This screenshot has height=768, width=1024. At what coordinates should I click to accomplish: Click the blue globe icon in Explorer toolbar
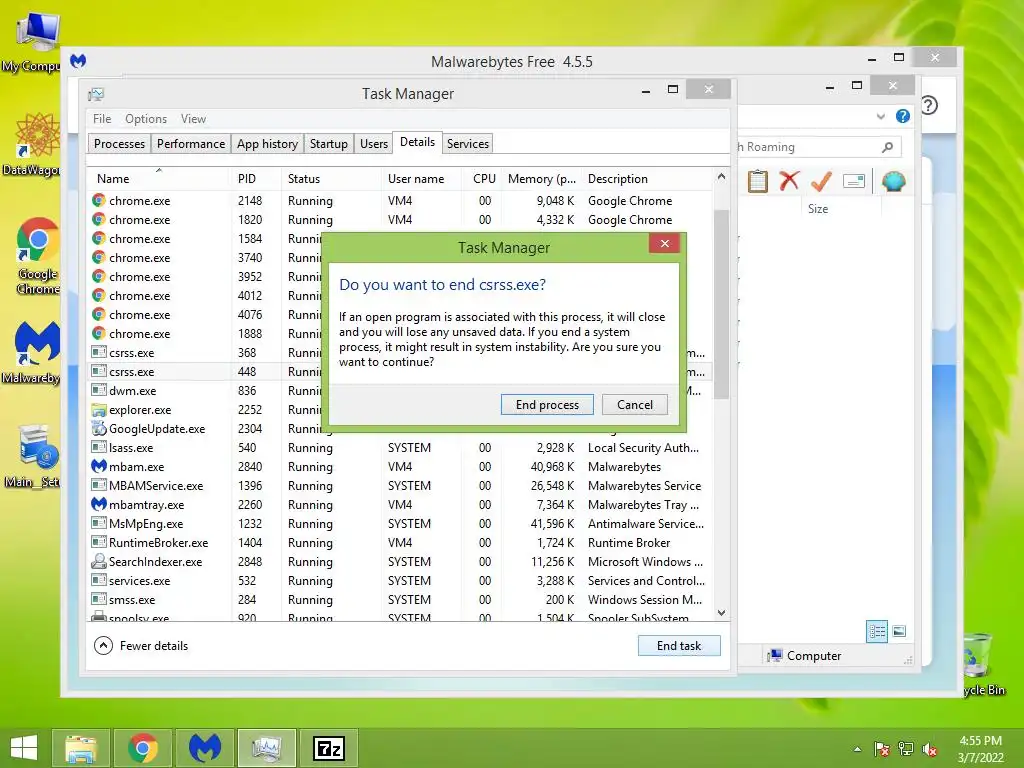pyautogui.click(x=893, y=181)
